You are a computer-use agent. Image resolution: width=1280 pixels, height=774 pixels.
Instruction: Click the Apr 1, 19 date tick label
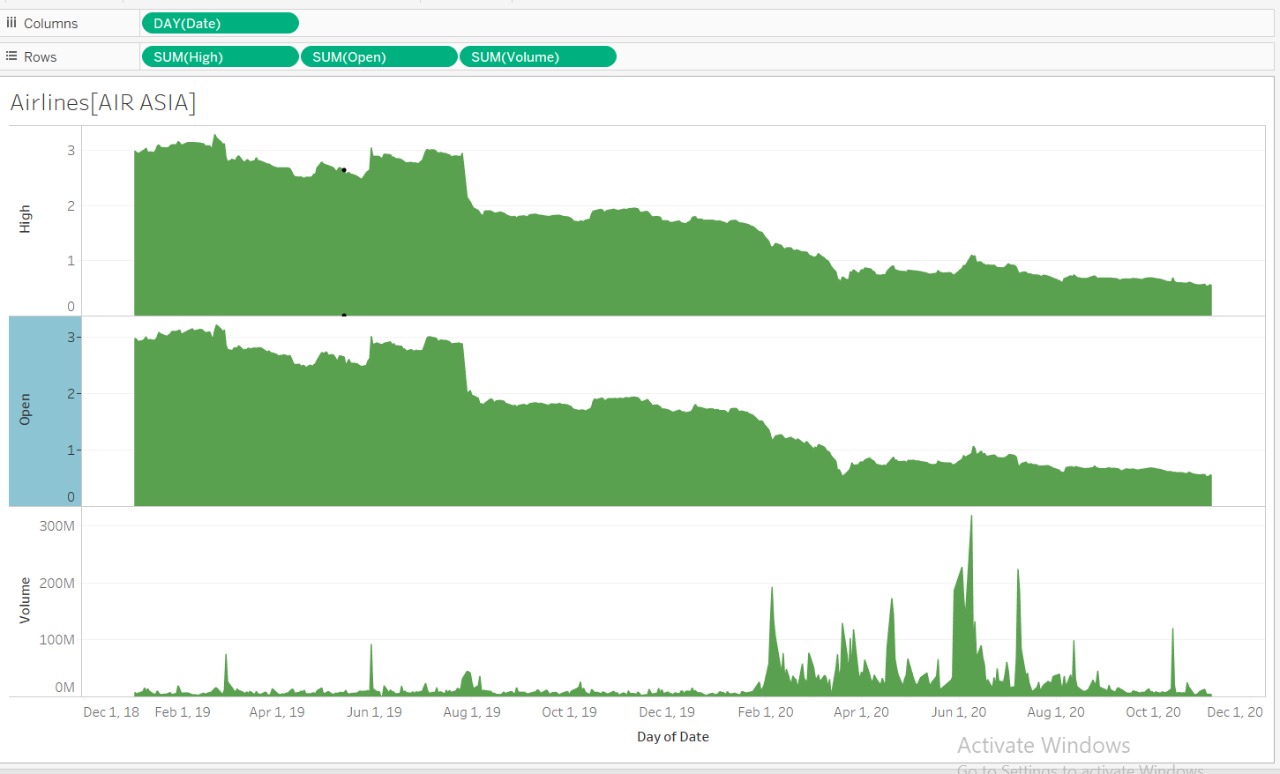coord(277,713)
